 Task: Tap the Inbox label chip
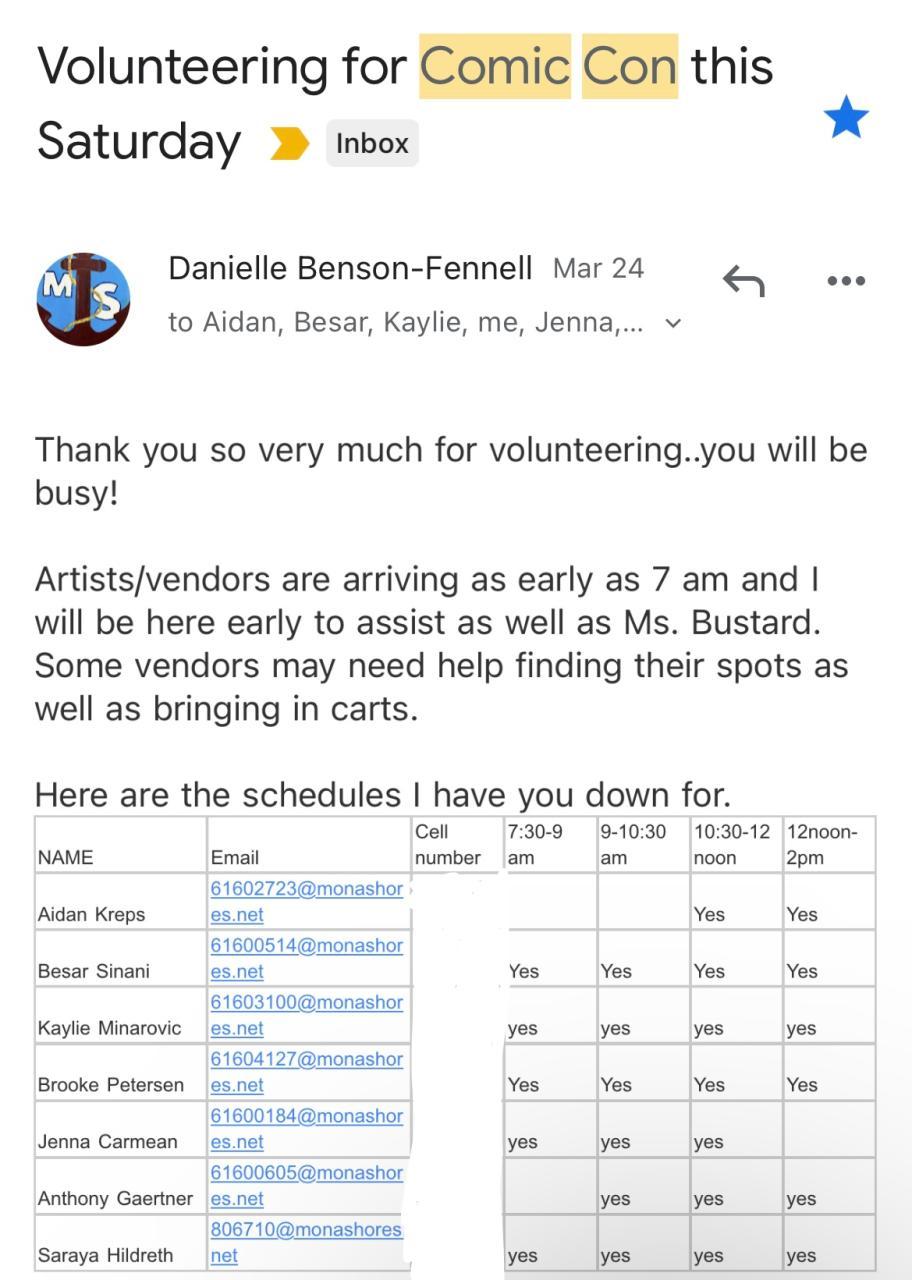click(372, 144)
